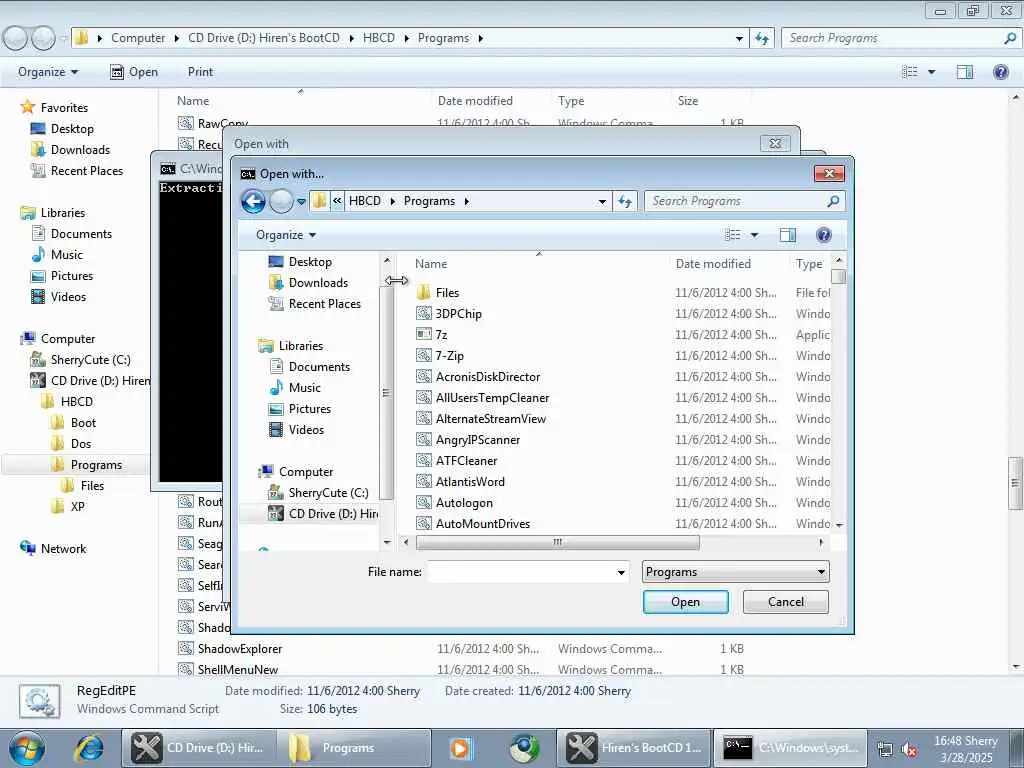Show preview pane in Open with dialog

(x=788, y=235)
